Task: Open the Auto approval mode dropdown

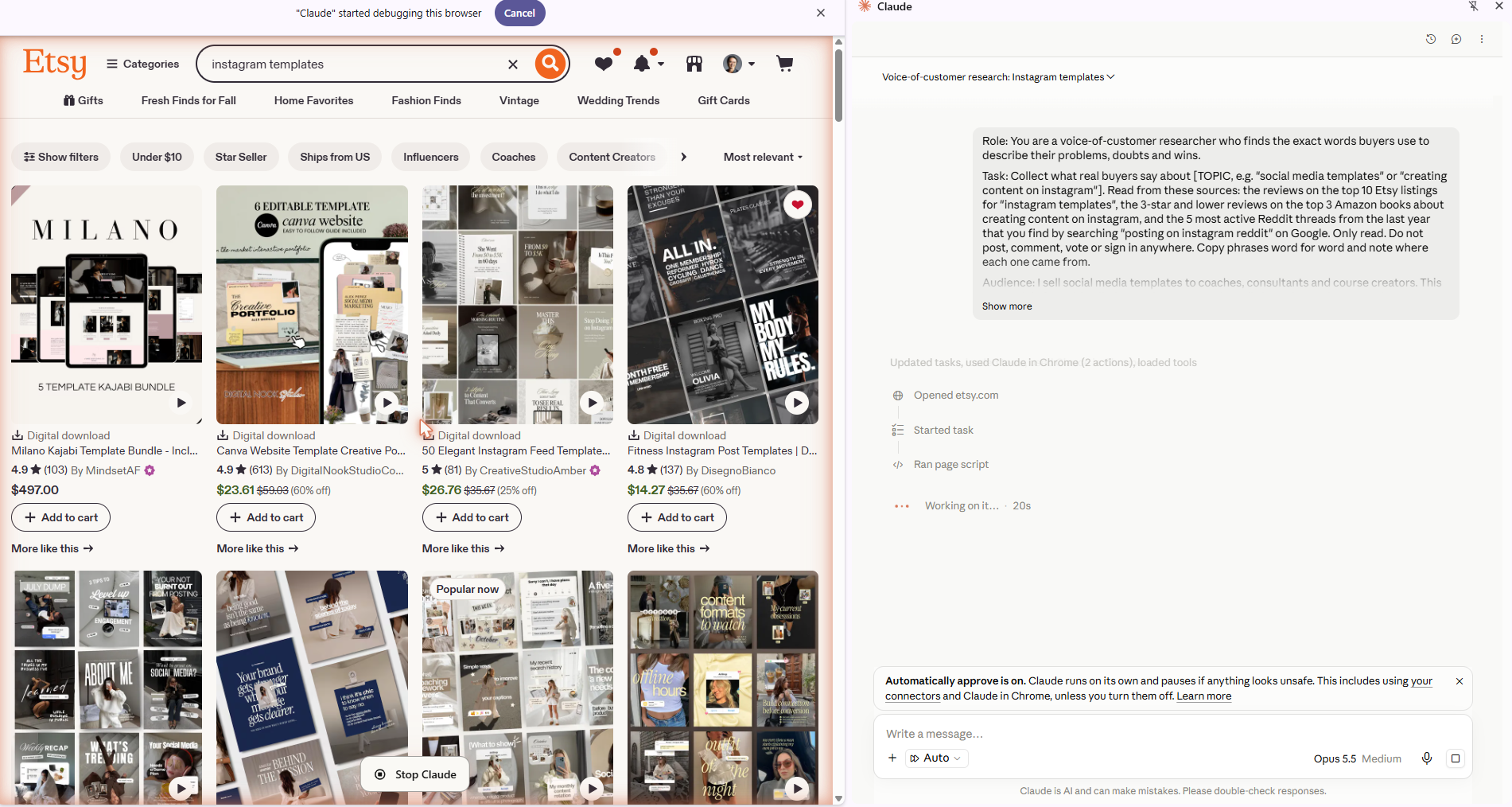Action: (937, 758)
